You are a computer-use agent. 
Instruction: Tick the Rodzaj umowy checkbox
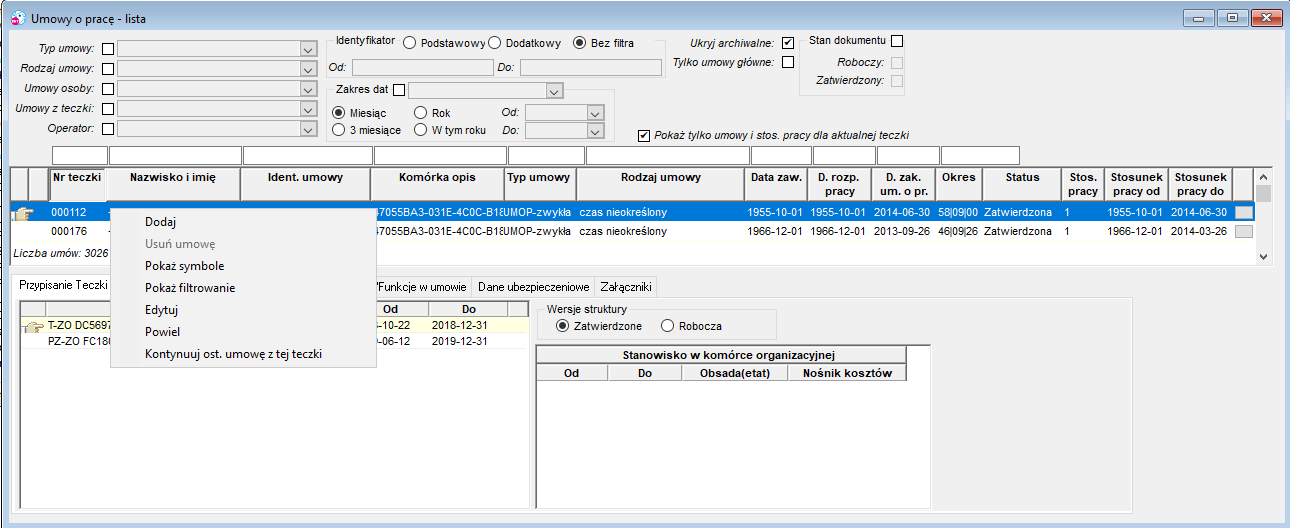click(x=108, y=69)
